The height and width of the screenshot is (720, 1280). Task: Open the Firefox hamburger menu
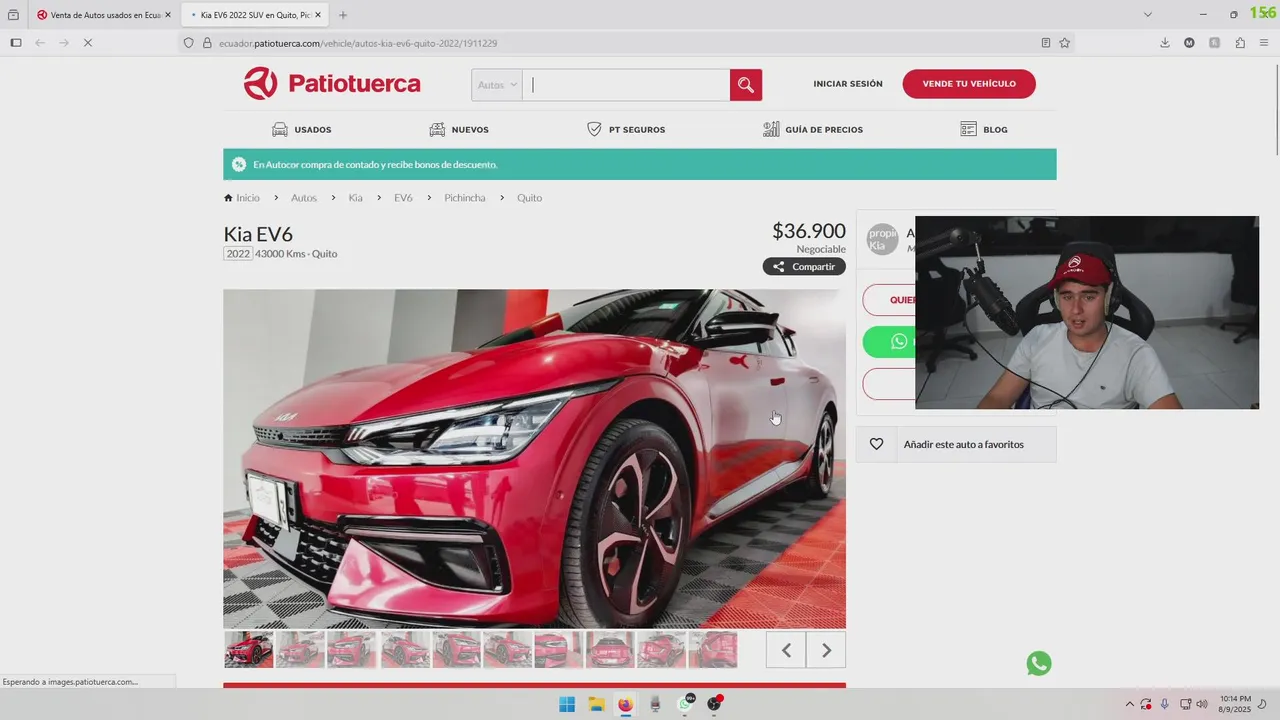click(x=1264, y=43)
